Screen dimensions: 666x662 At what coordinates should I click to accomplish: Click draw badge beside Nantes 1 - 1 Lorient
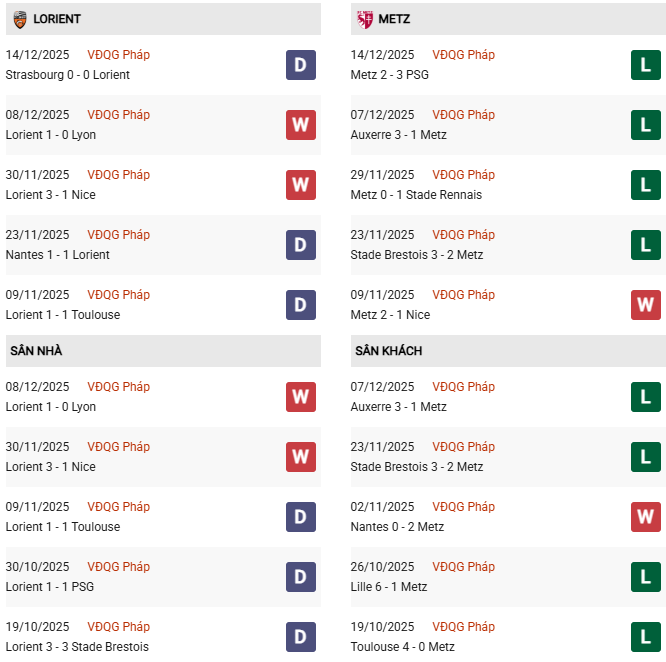300,245
